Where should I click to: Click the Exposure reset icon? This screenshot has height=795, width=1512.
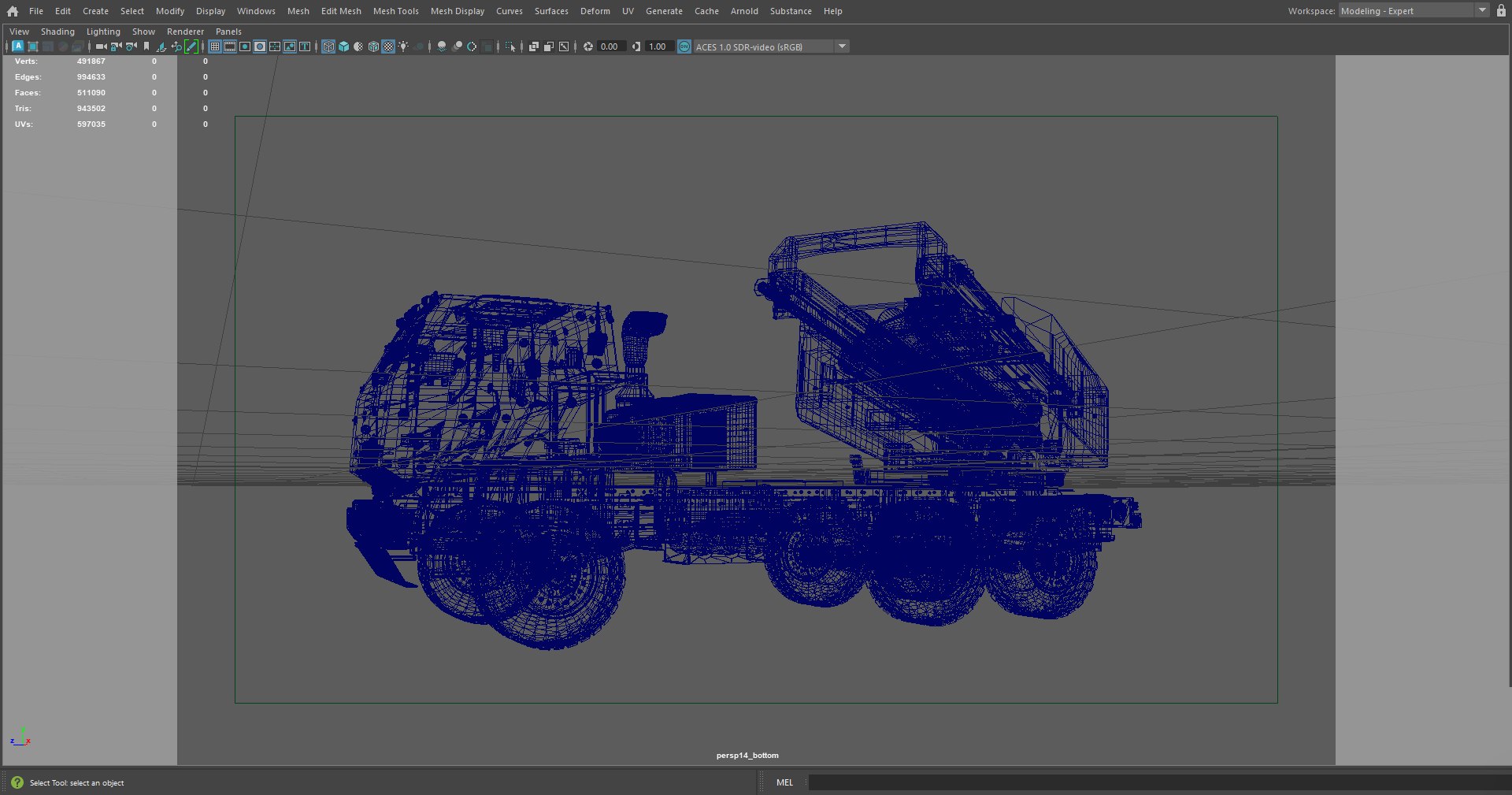588,46
